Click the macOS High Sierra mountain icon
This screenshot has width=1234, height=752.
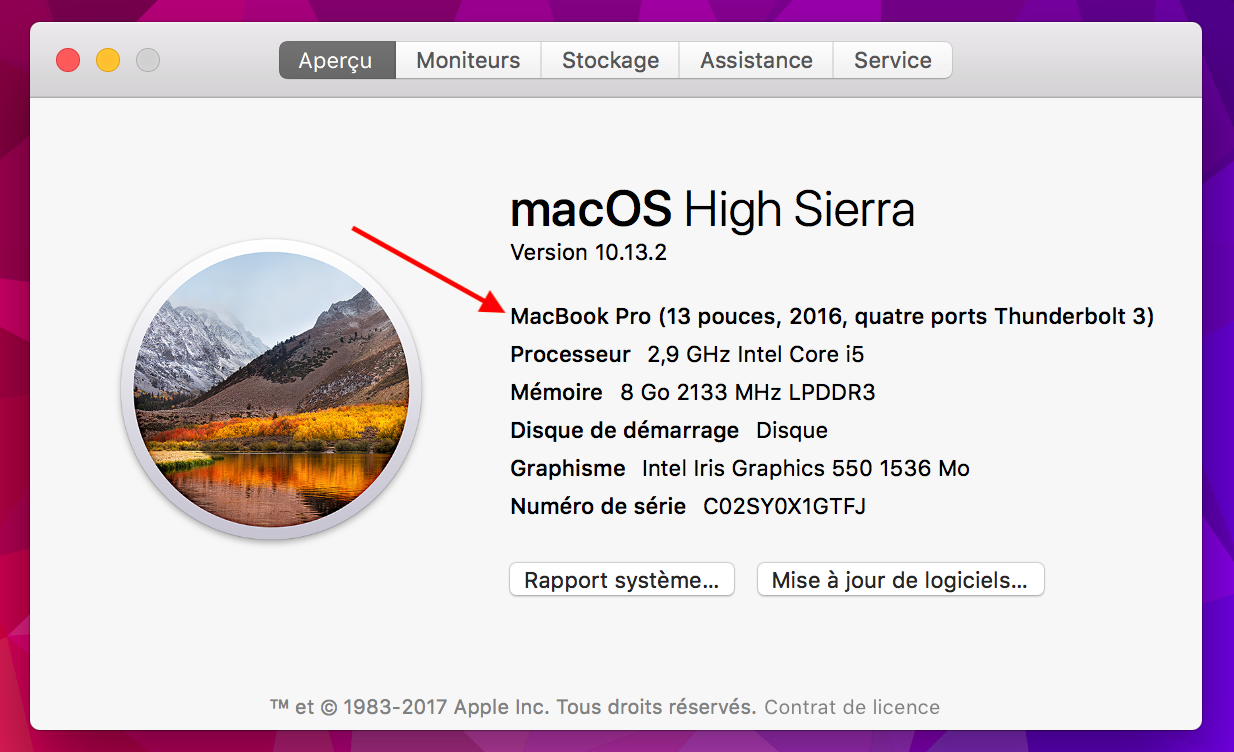(x=271, y=390)
